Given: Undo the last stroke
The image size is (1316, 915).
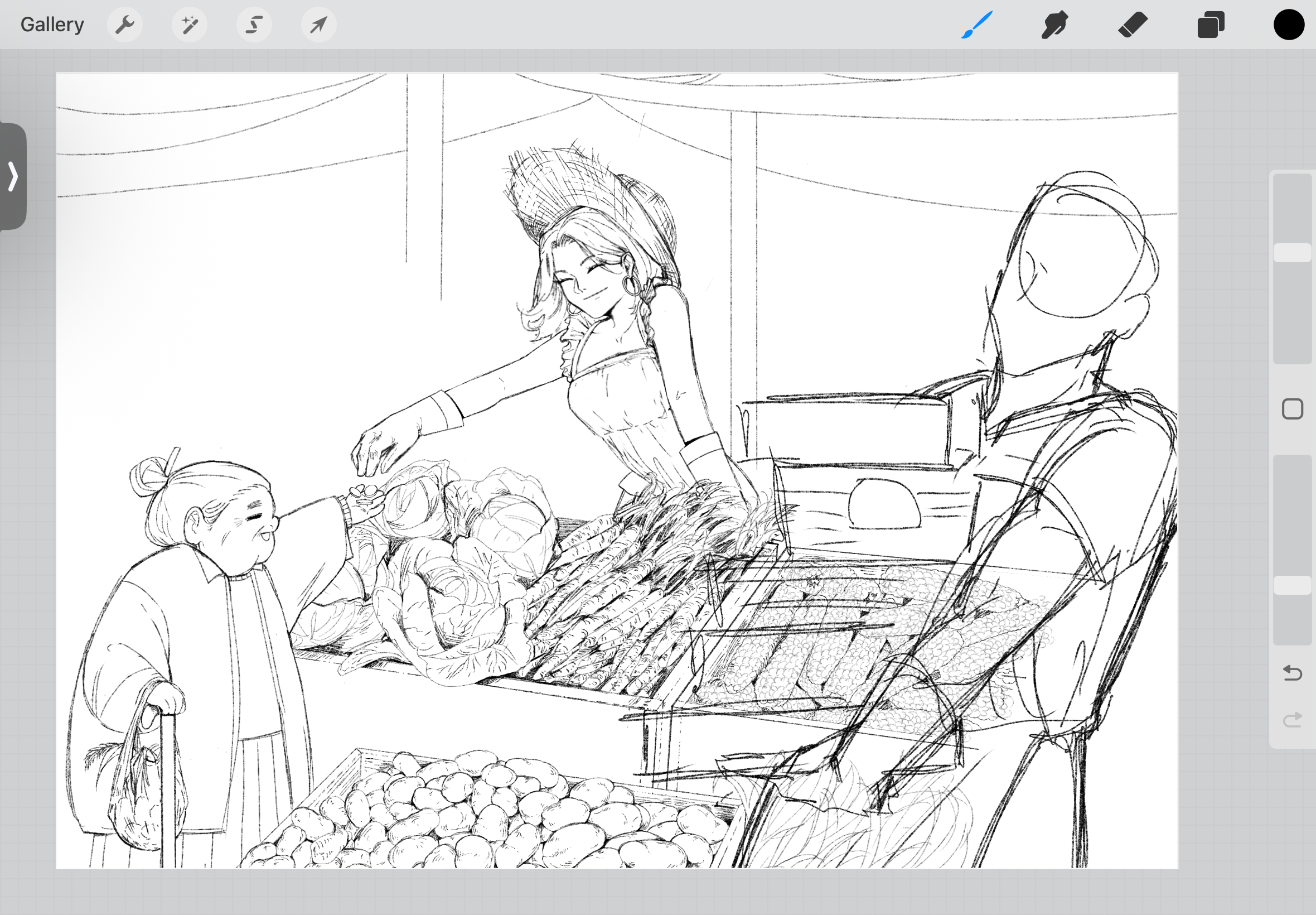Looking at the screenshot, I should point(1293,672).
